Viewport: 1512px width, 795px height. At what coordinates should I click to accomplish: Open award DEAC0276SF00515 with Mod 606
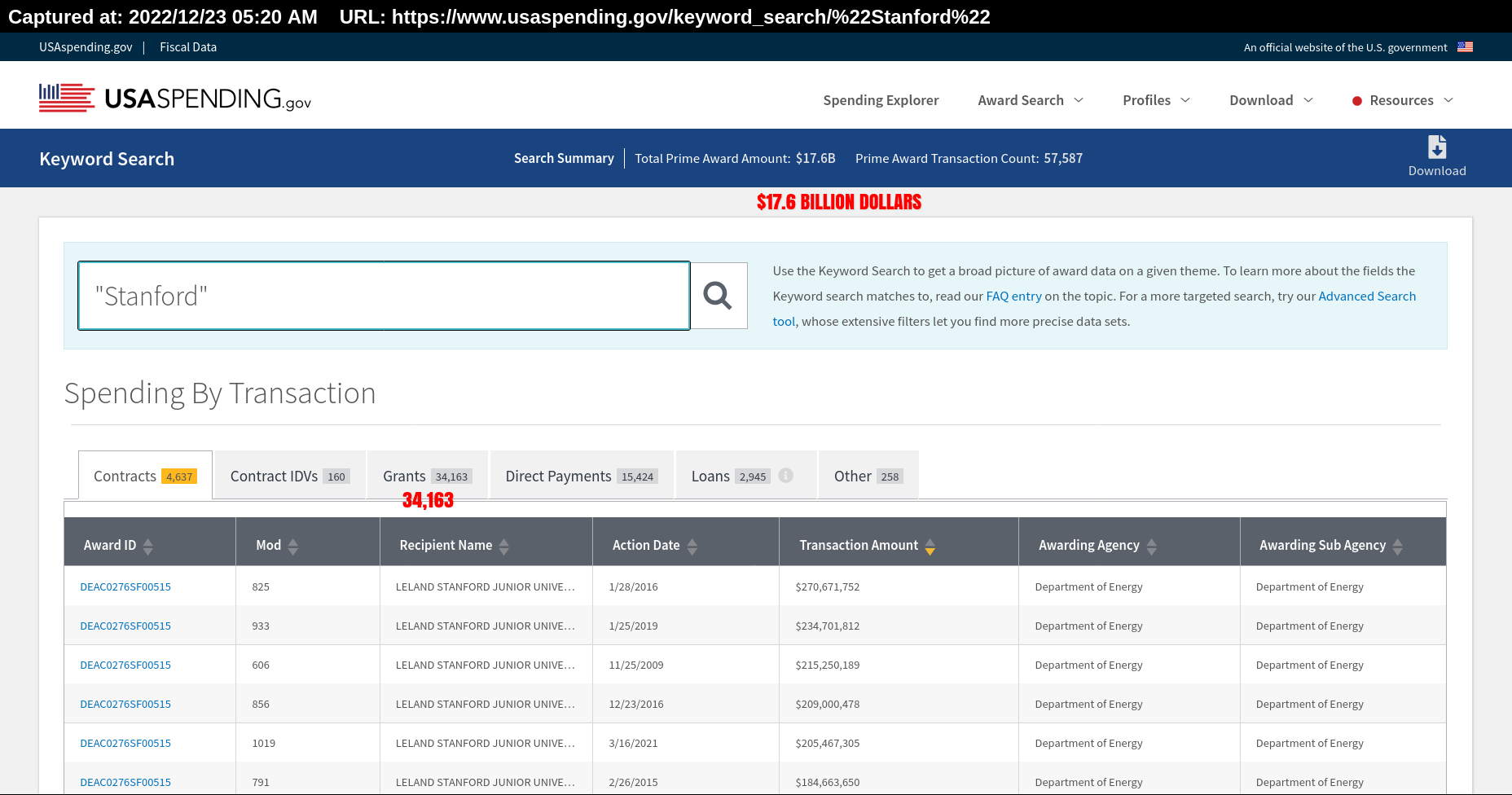click(x=125, y=665)
